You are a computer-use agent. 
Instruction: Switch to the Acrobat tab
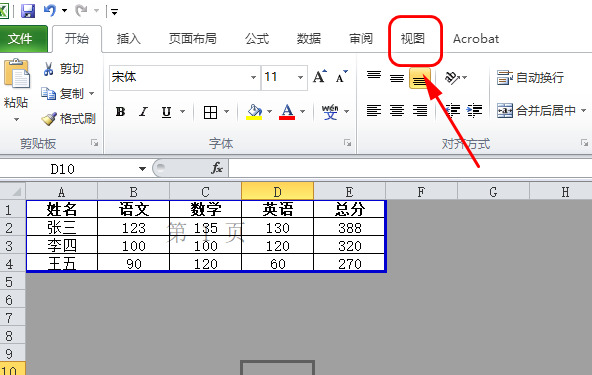[x=476, y=39]
